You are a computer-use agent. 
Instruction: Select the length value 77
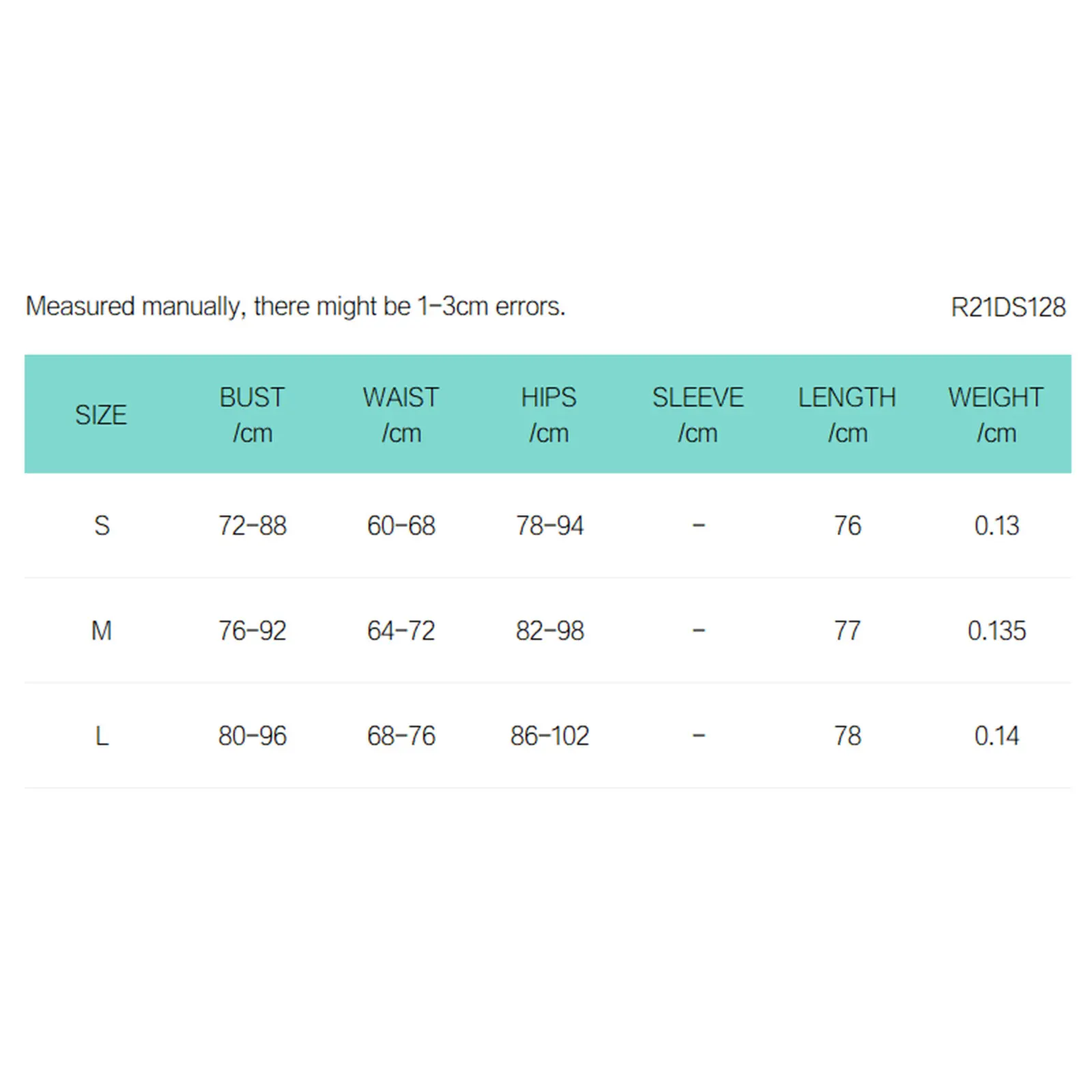pyautogui.click(x=847, y=631)
